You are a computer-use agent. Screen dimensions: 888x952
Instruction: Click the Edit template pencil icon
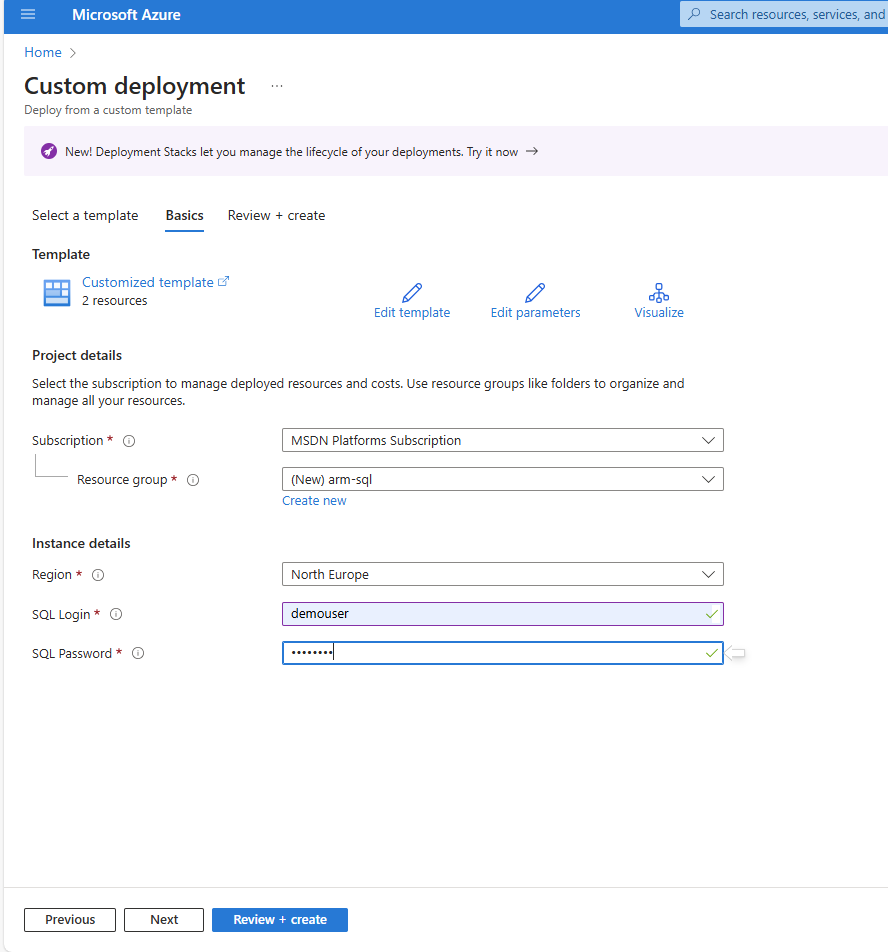tap(412, 293)
